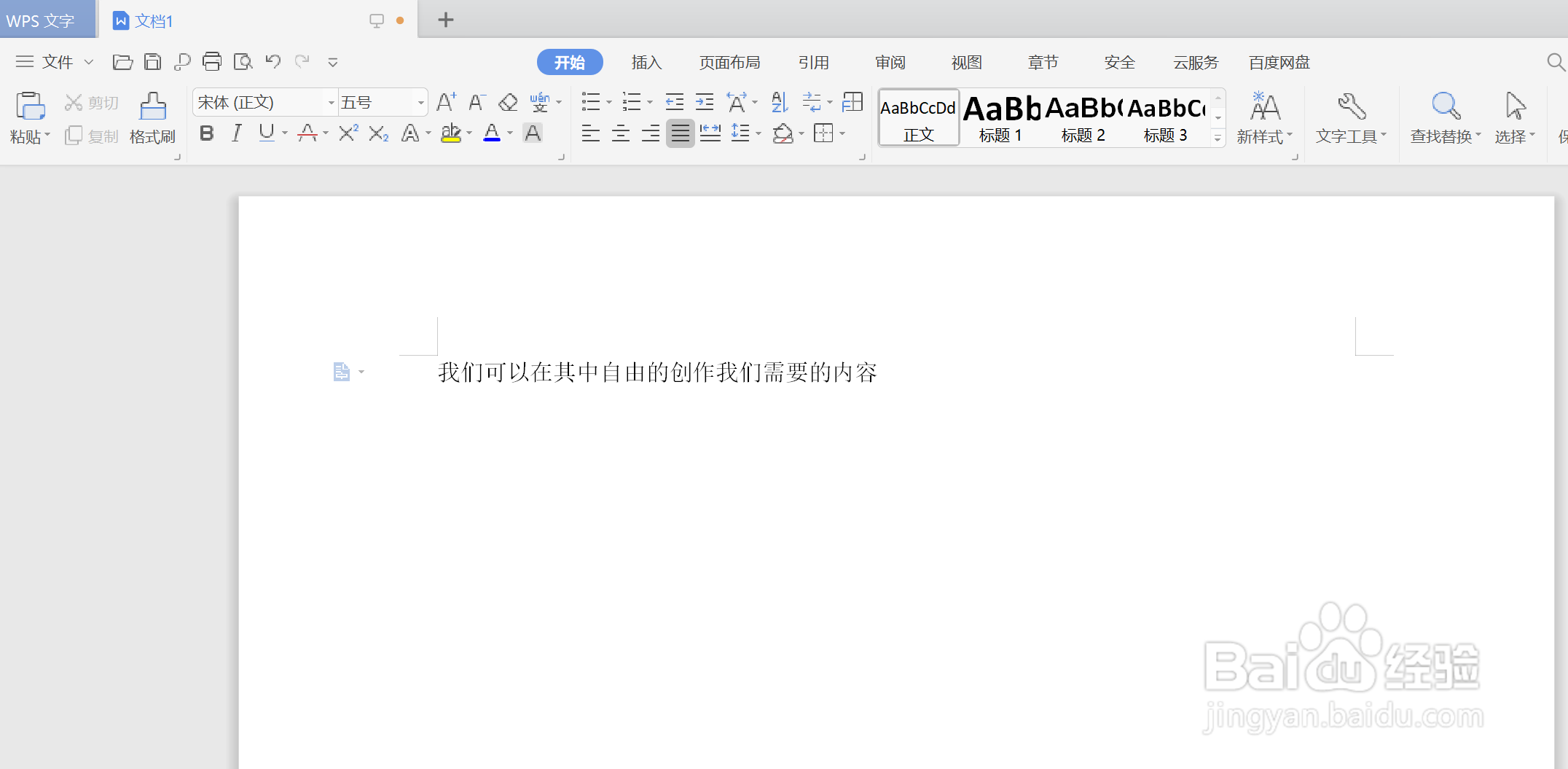
Task: Switch to the 审阅 tab
Action: (890, 63)
